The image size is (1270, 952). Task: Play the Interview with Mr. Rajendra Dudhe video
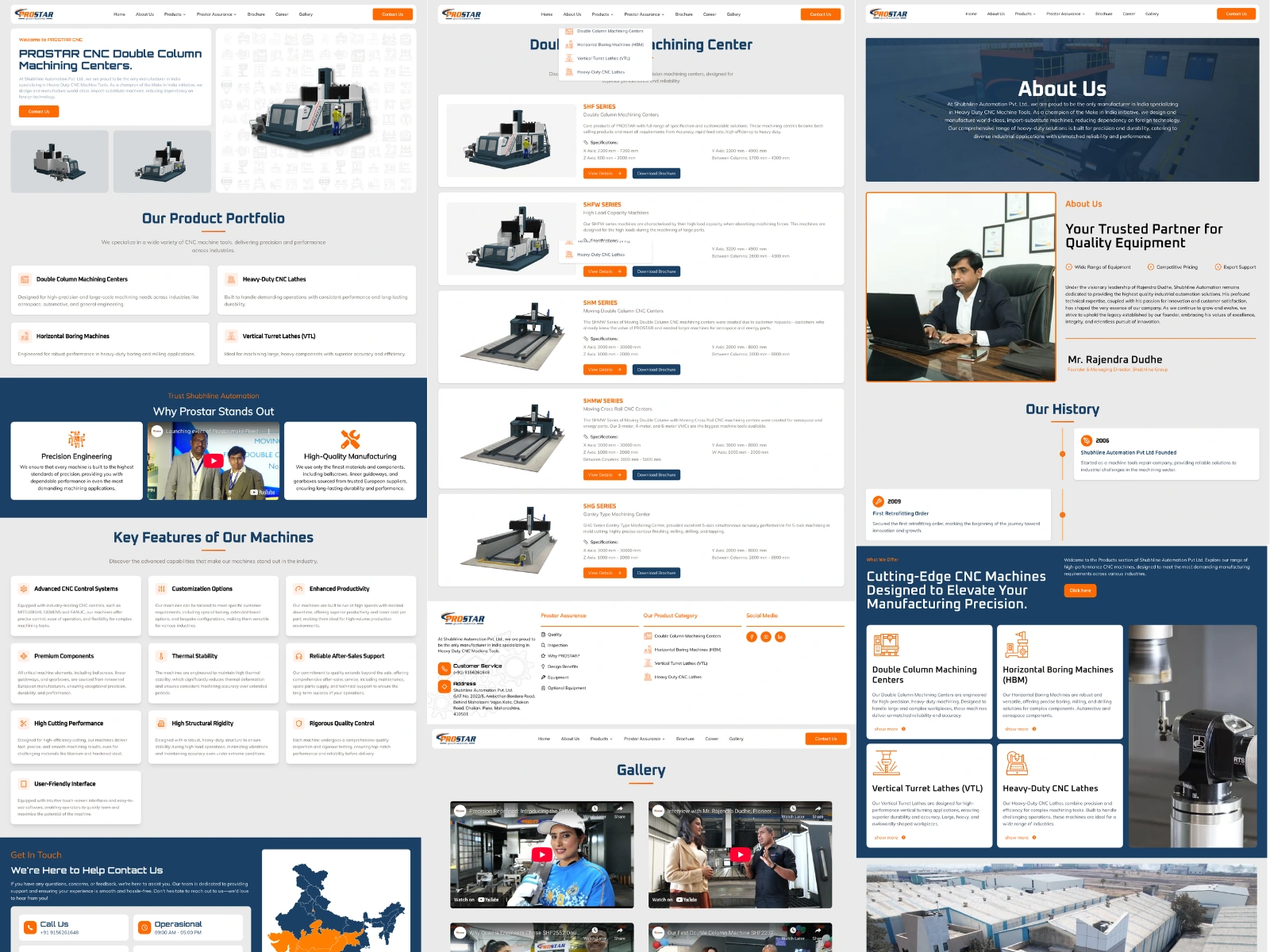coord(740,854)
